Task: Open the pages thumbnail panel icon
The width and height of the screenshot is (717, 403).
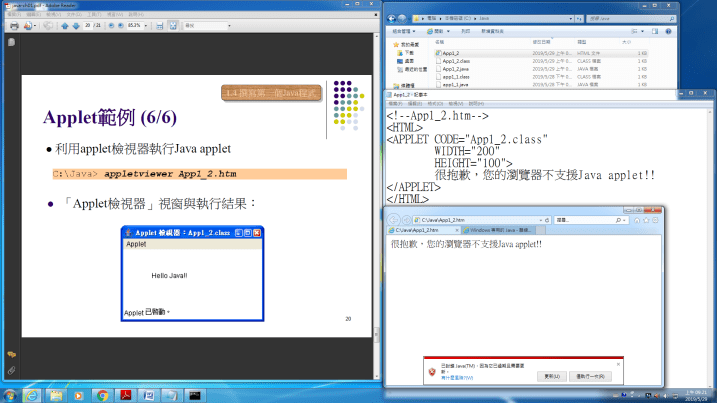Action: coord(11,42)
